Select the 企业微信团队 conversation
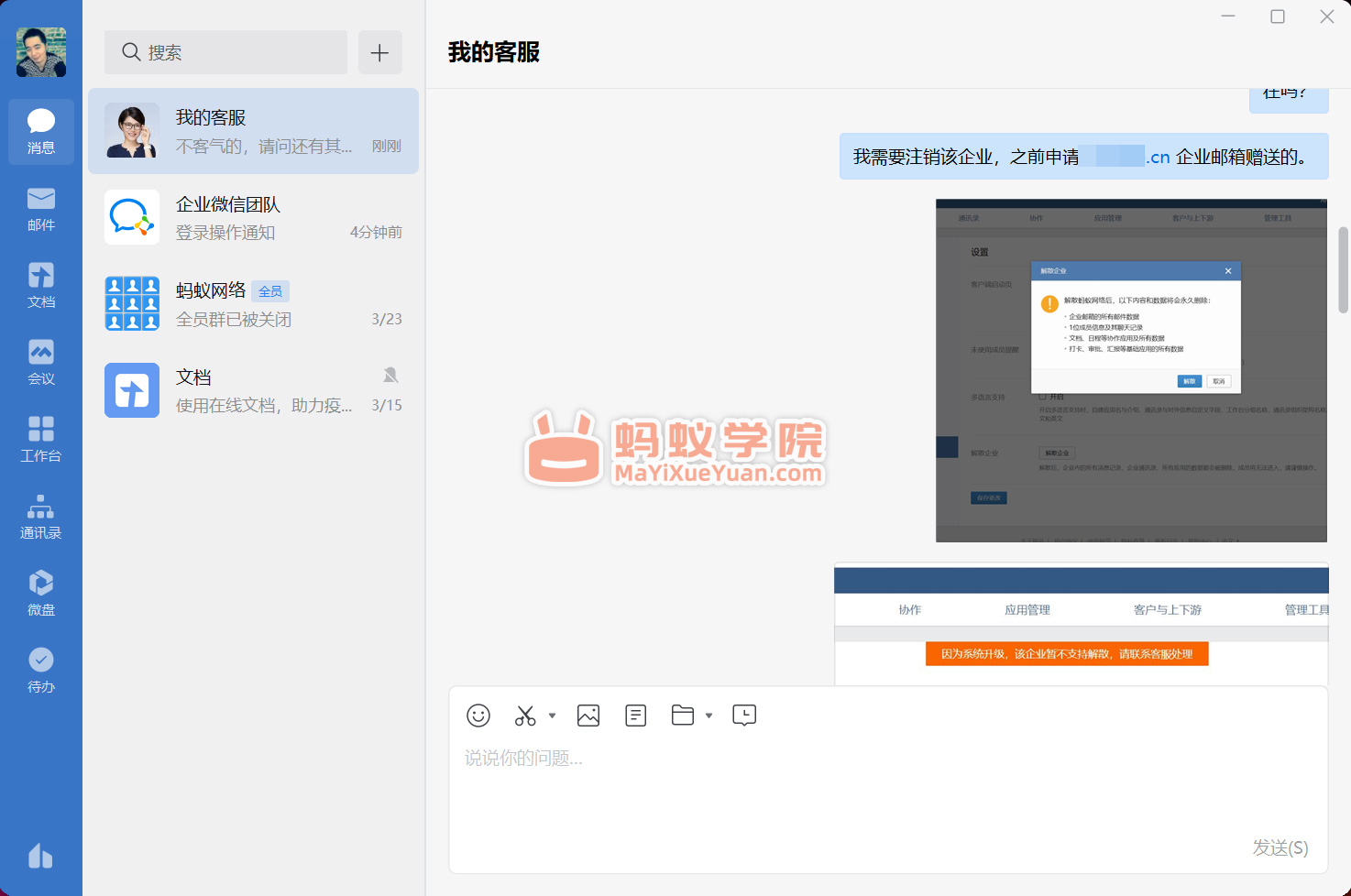Screen dimensions: 1351x896 pyautogui.click(x=253, y=217)
